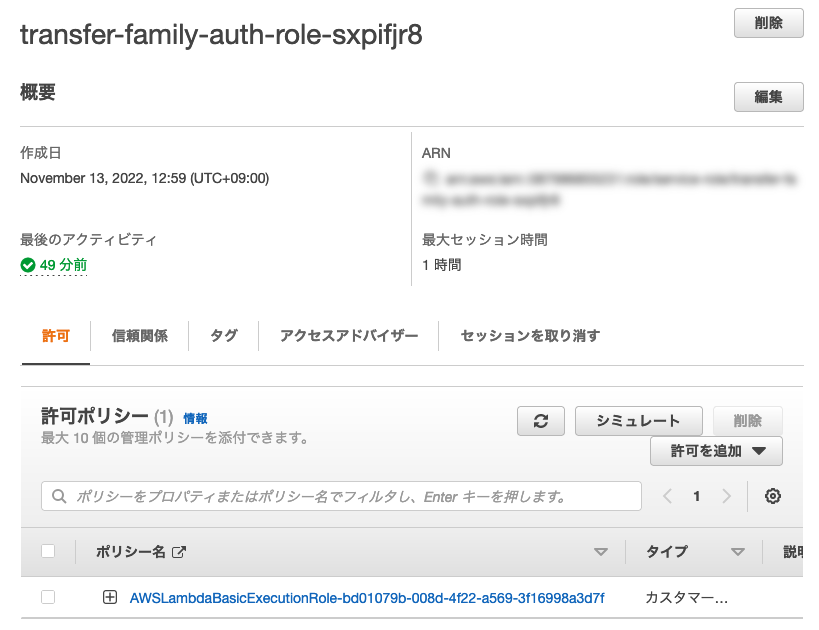The width and height of the screenshot is (819, 630).
Task: Click page number 1 in pagination
Action: [696, 496]
